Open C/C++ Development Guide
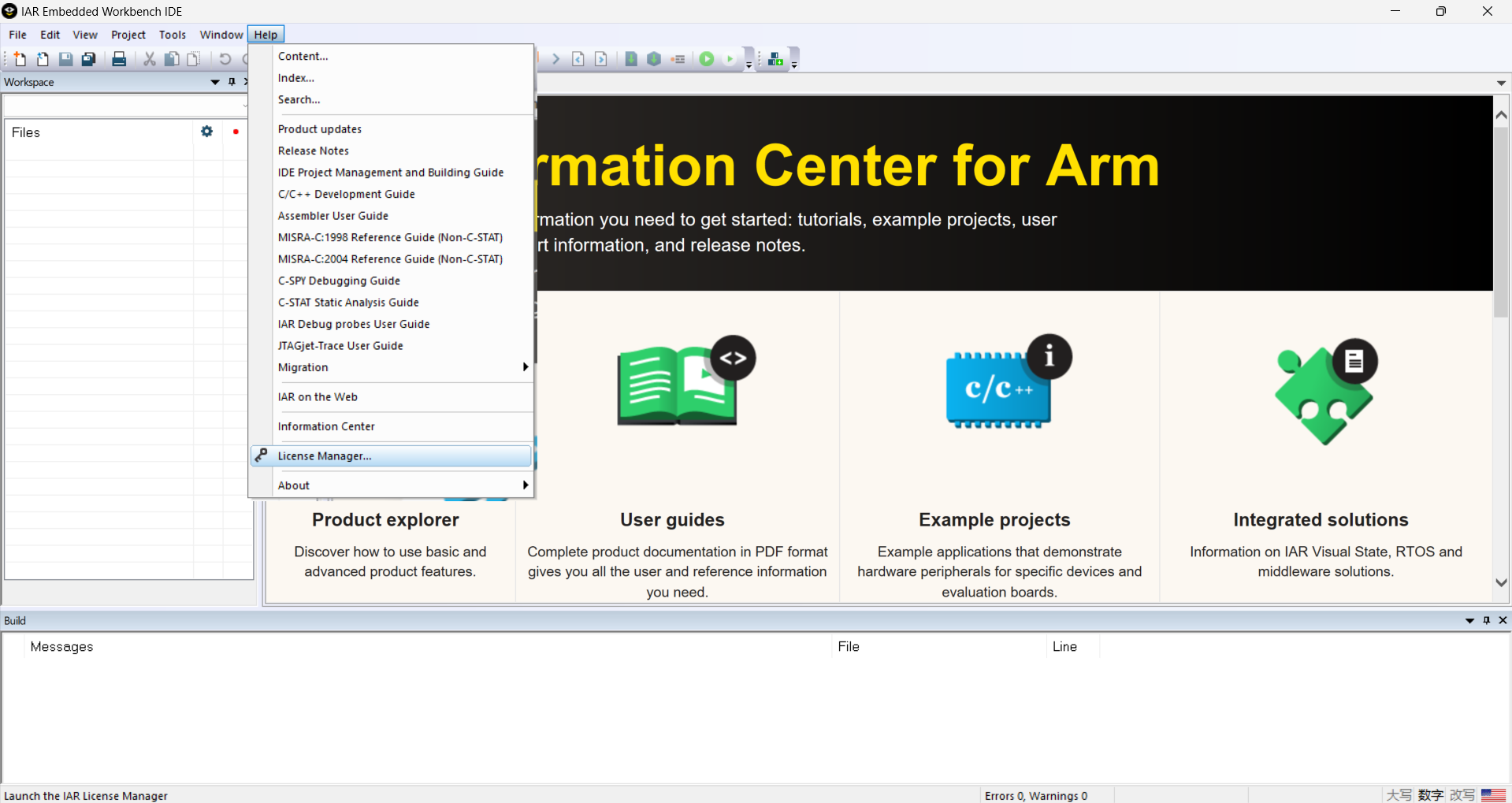The width and height of the screenshot is (1512, 803). 391,195
